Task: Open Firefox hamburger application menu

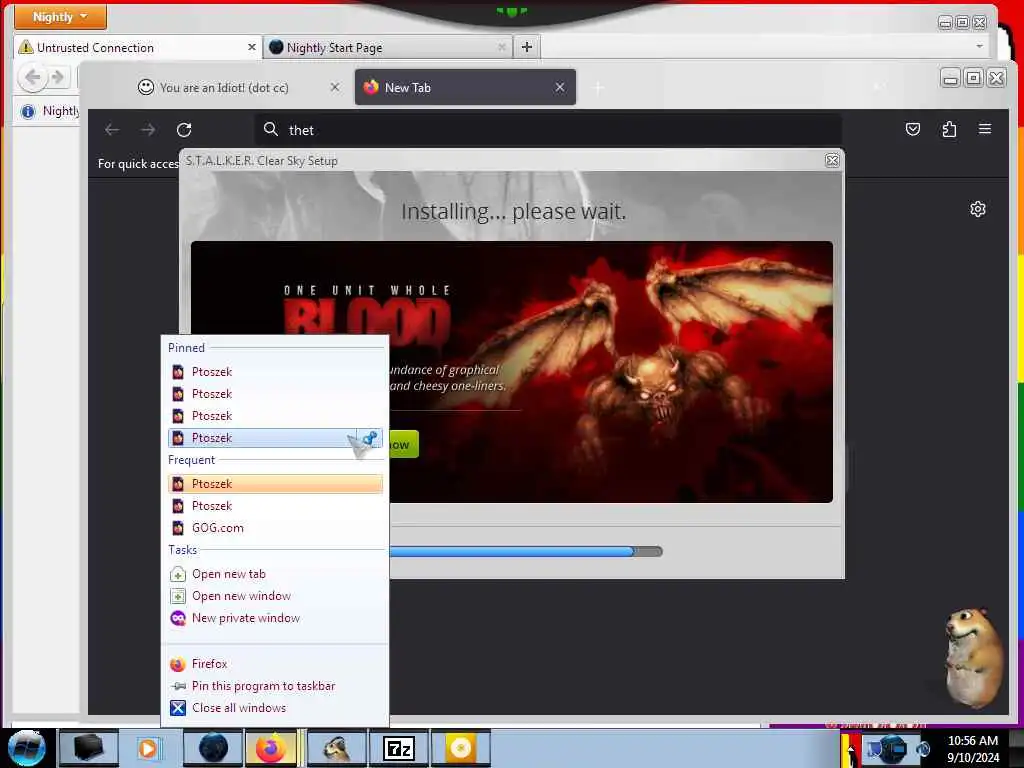Action: (x=985, y=129)
